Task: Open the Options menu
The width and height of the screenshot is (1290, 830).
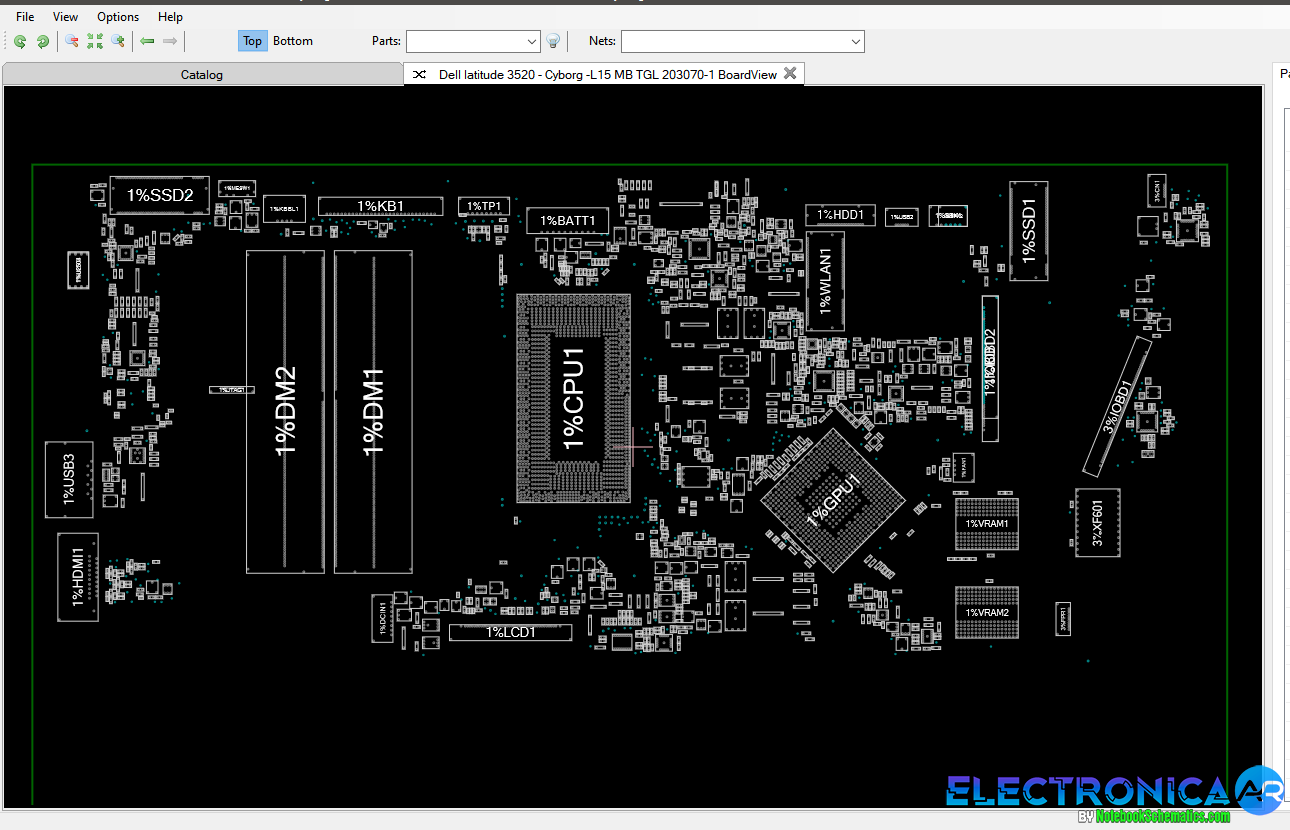Action: tap(118, 17)
